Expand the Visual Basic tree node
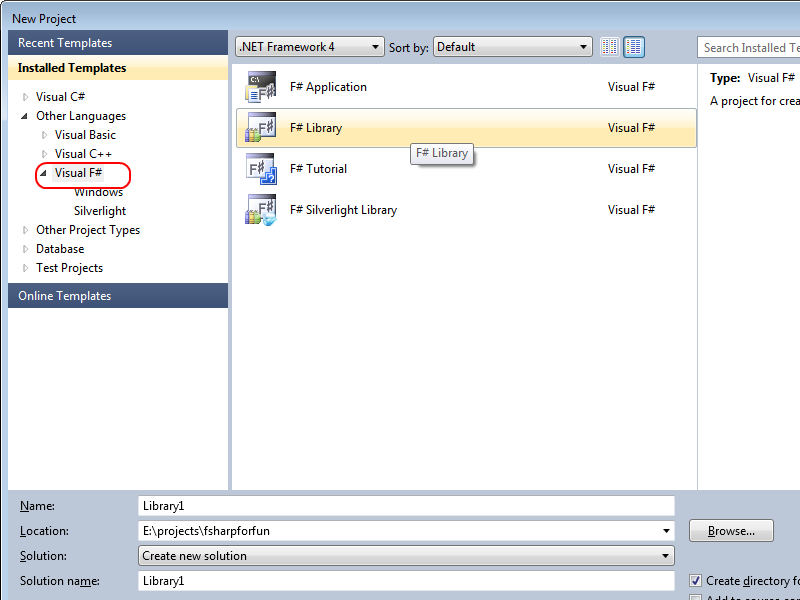Screen dimensions: 800x600 (x=44, y=135)
